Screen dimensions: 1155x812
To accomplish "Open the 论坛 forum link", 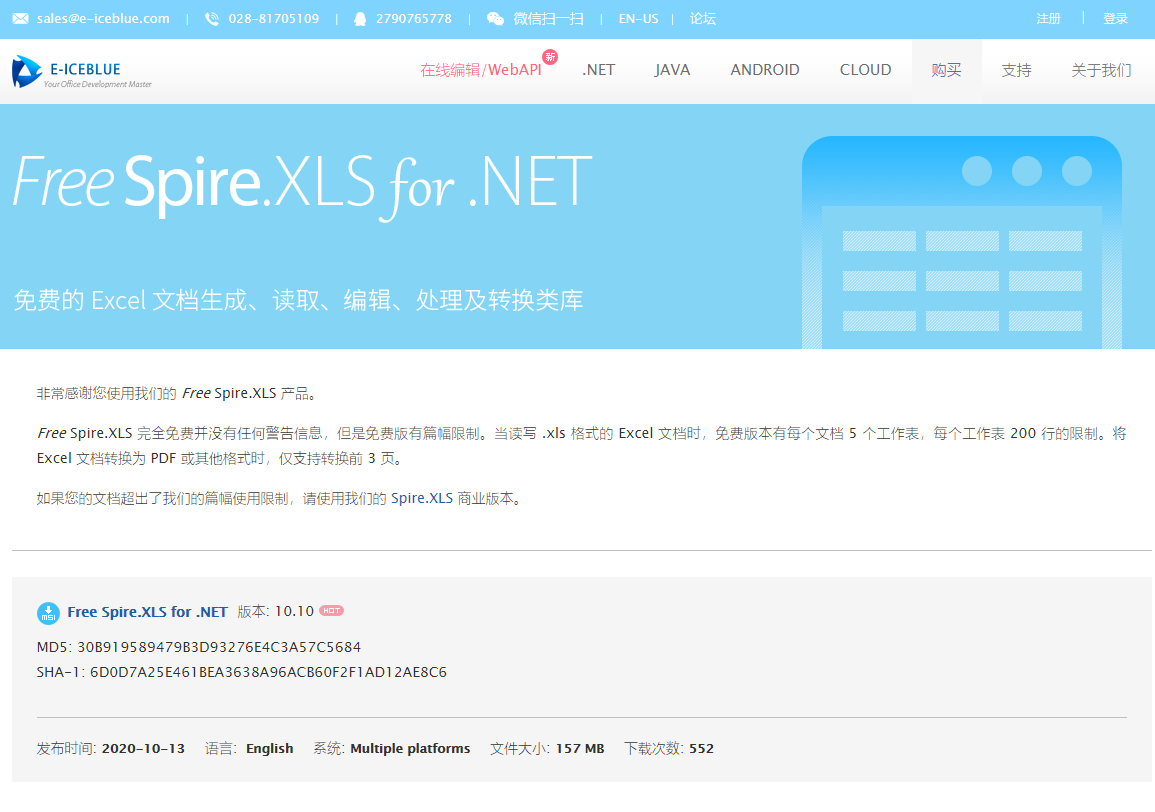I will pyautogui.click(x=702, y=18).
